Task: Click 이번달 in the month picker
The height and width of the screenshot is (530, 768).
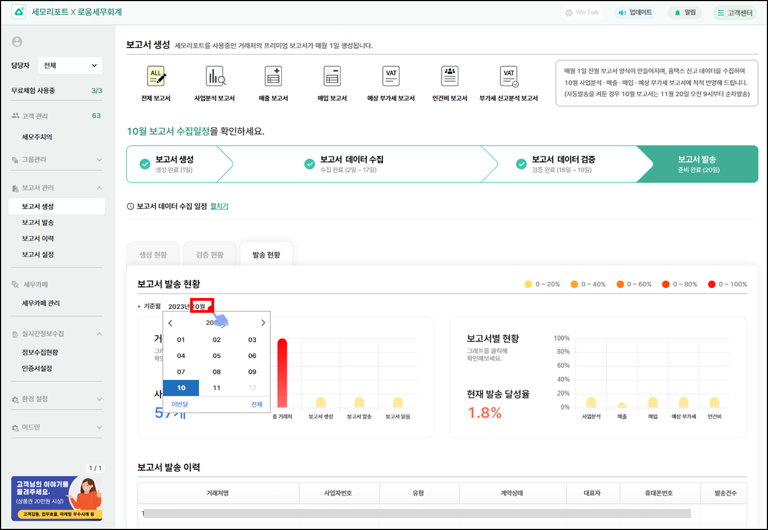Action: 180,404
